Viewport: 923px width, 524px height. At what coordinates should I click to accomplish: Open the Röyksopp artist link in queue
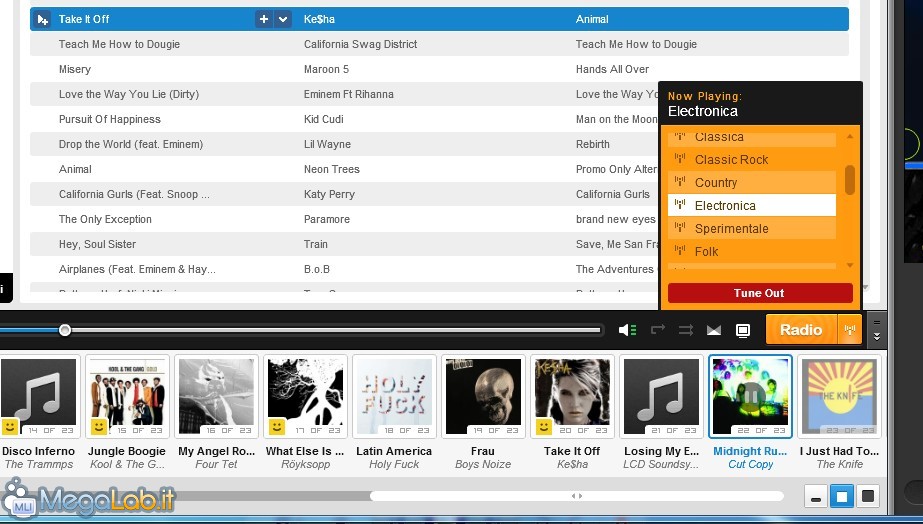tap(306, 465)
